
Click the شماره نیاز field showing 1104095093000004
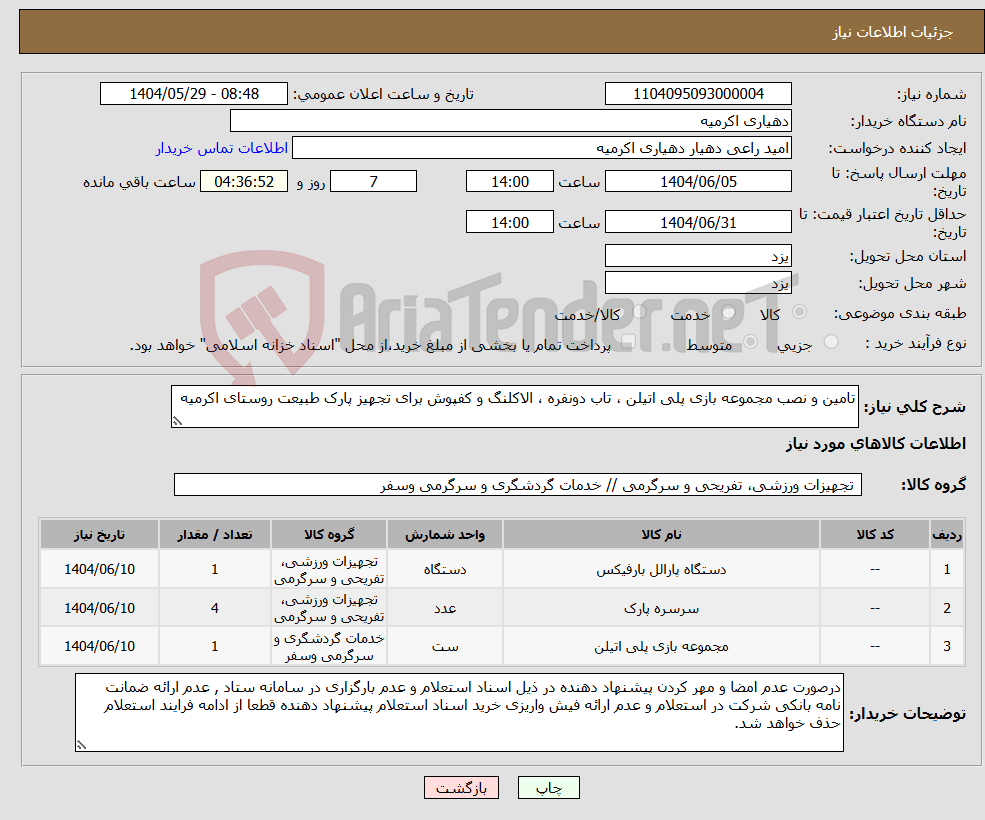(x=697, y=93)
